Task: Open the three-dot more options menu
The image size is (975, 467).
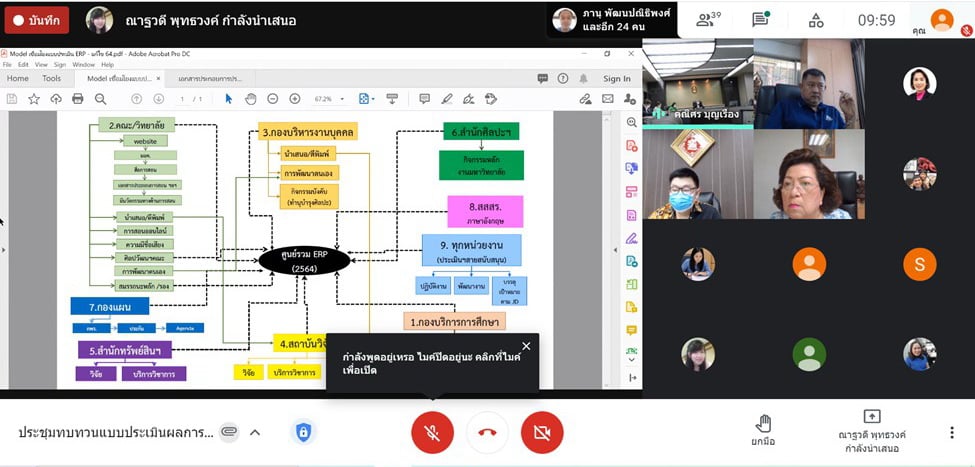Action: (x=951, y=432)
